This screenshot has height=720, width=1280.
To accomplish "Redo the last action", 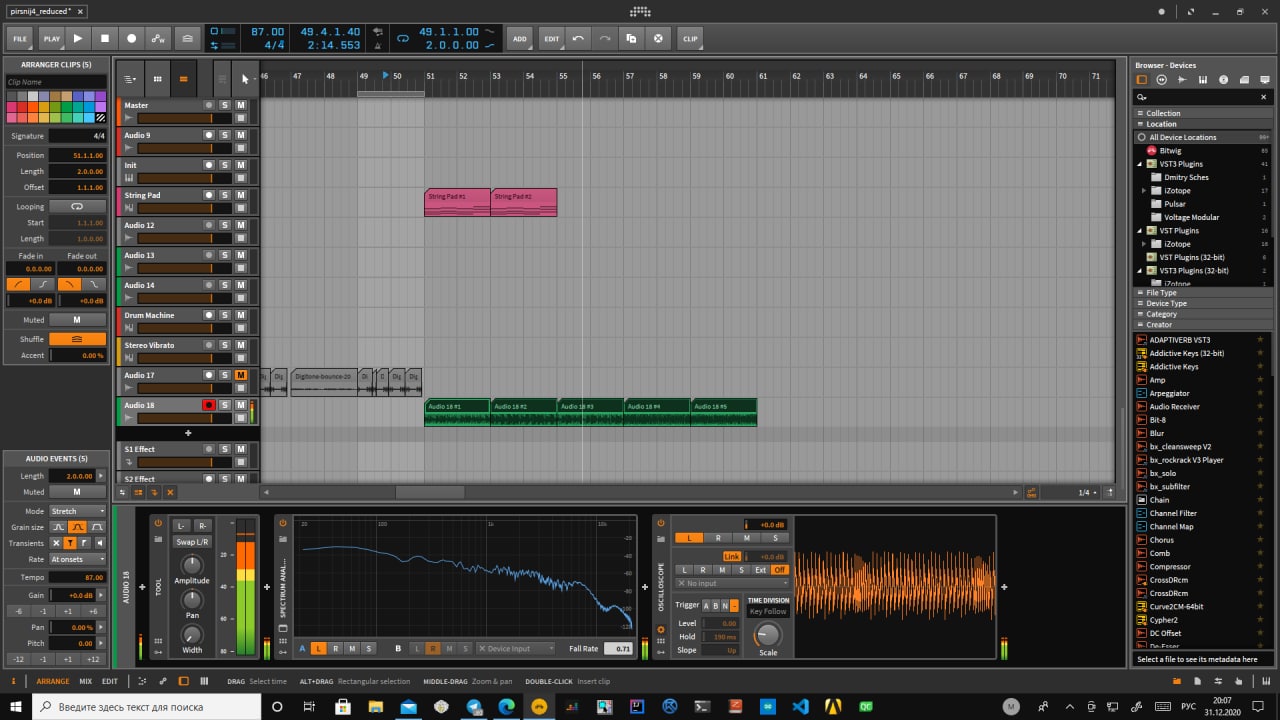I will pyautogui.click(x=604, y=38).
